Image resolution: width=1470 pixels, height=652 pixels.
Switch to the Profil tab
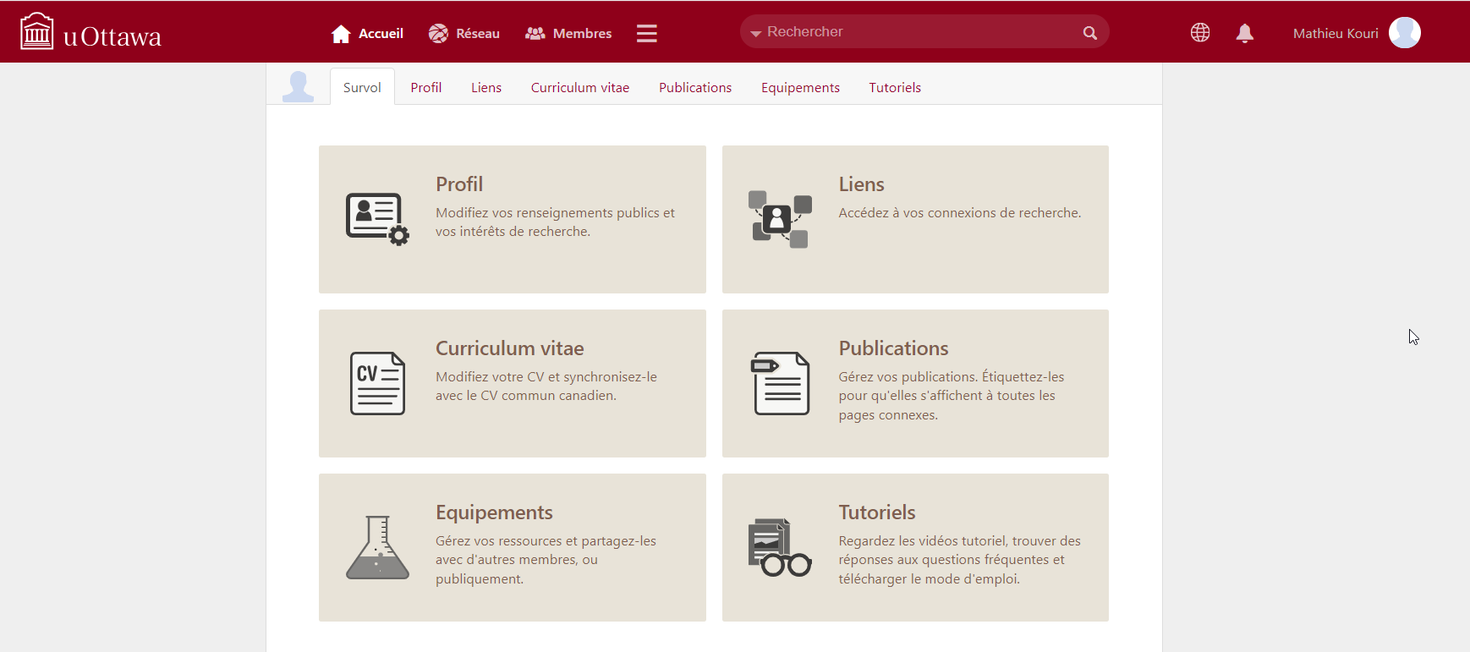[x=426, y=87]
